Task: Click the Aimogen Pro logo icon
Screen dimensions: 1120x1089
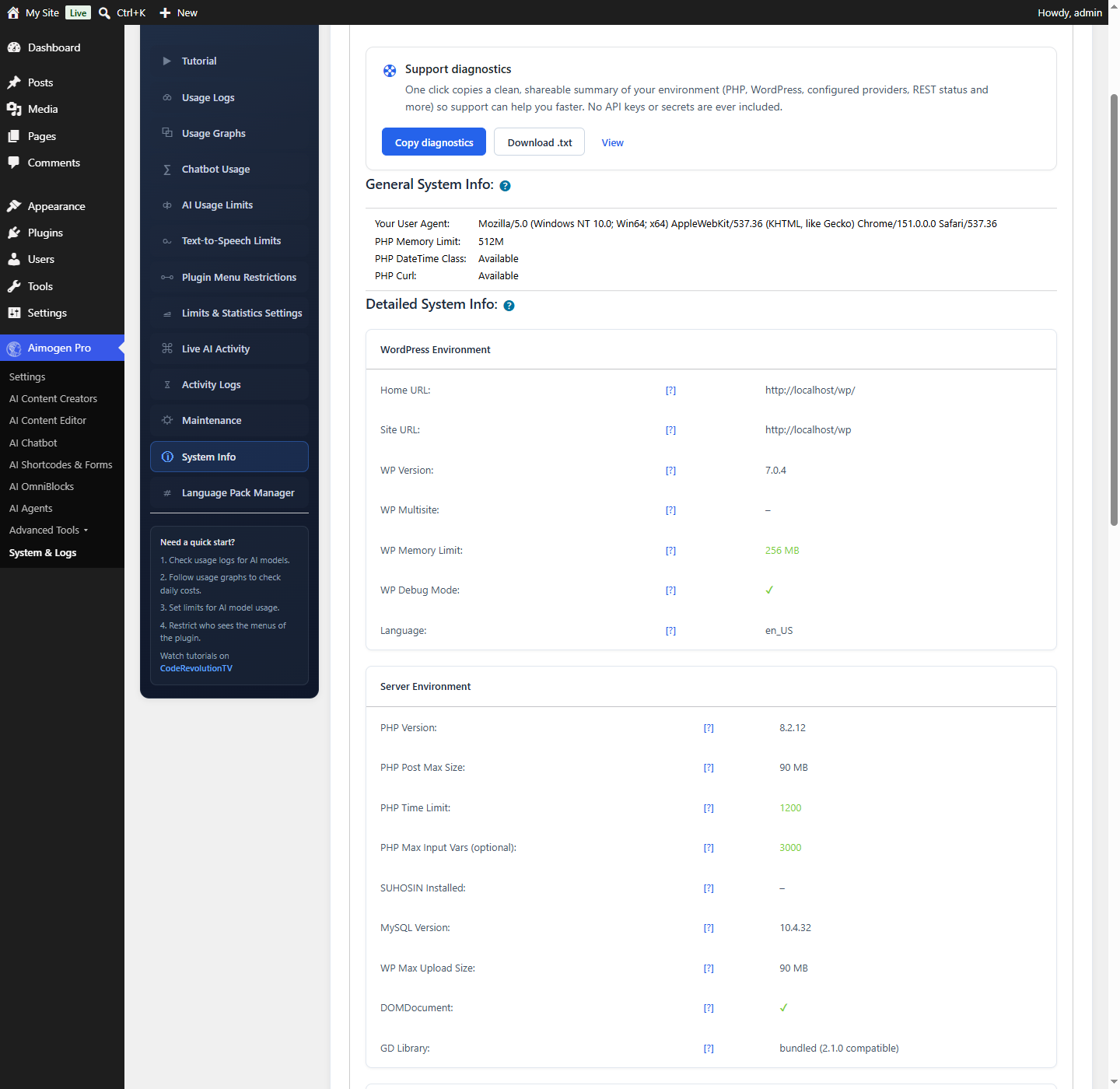Action: (x=14, y=348)
